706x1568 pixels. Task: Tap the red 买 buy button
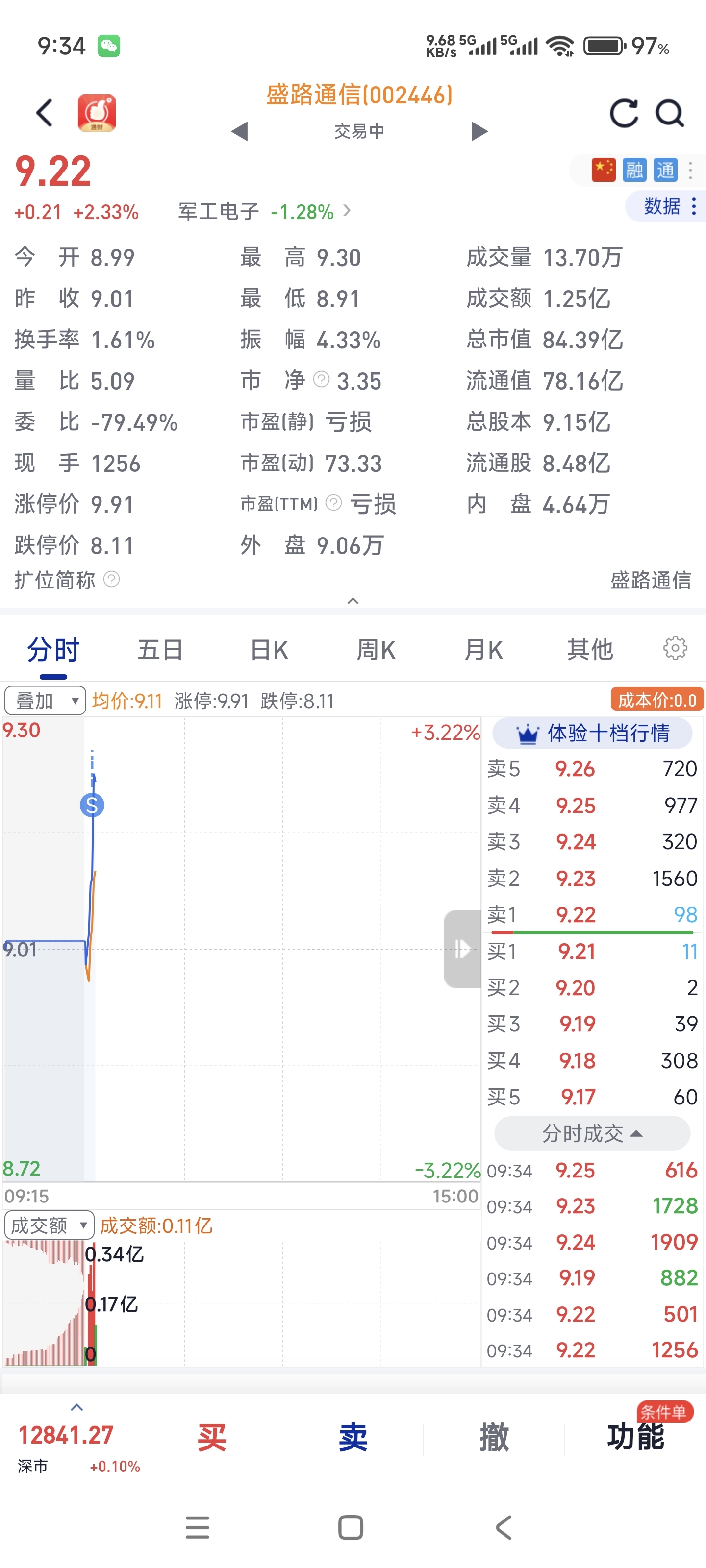coord(212,1437)
